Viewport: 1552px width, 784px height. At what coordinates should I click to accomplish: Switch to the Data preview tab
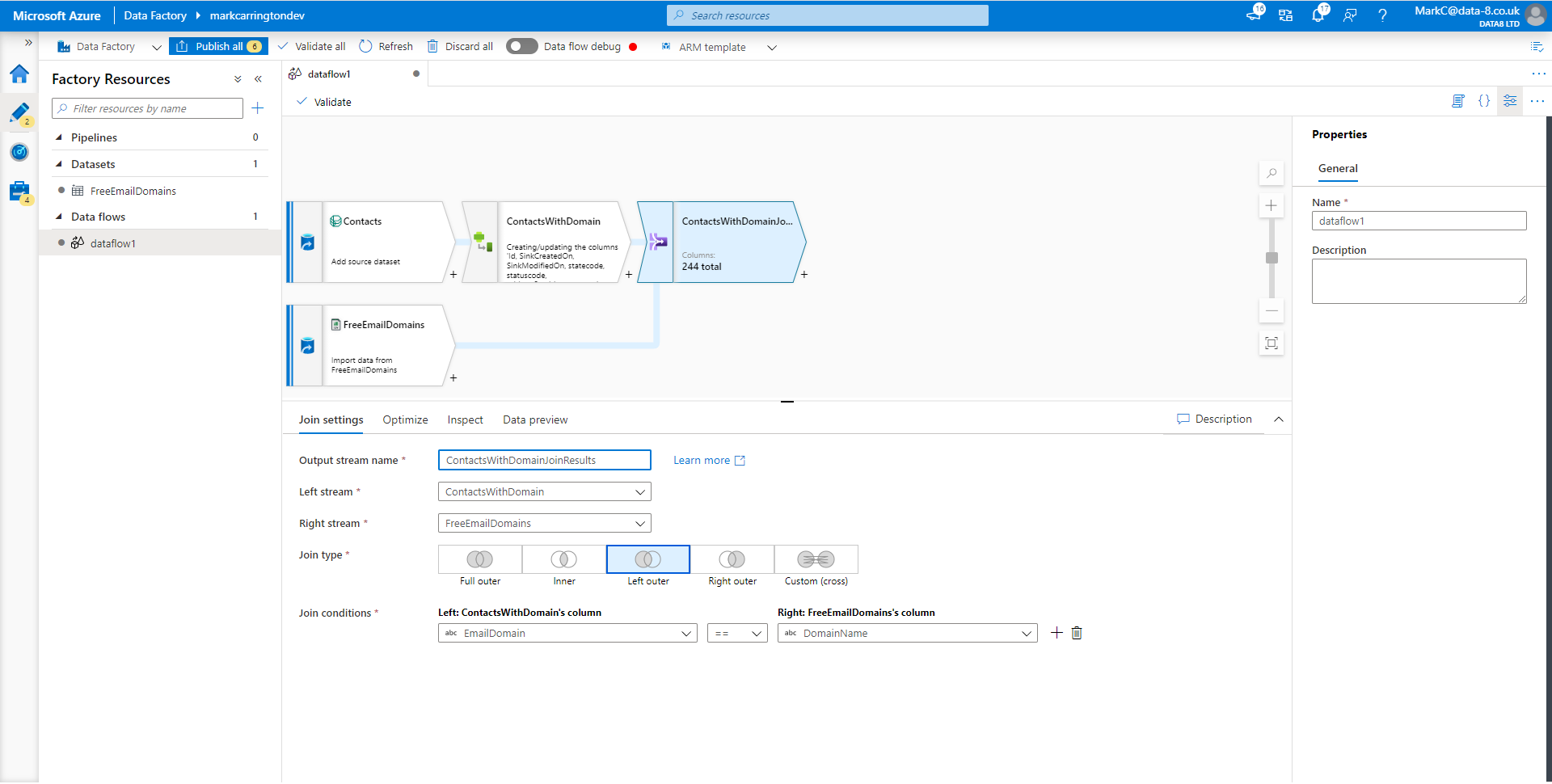[x=534, y=419]
